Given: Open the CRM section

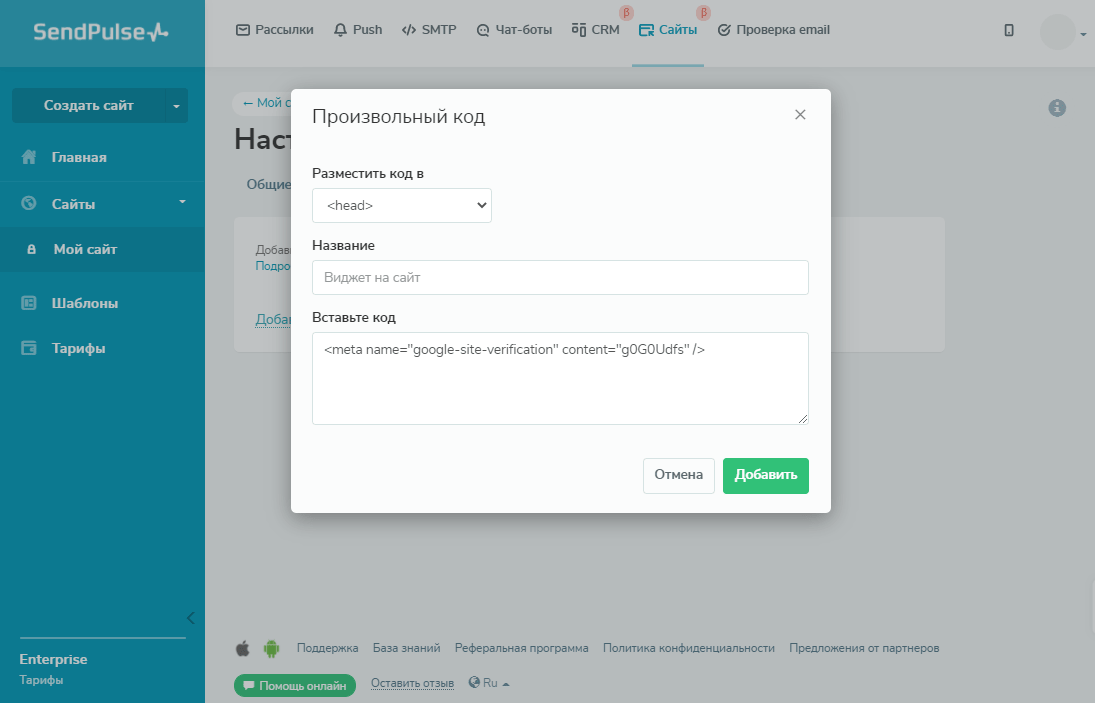Looking at the screenshot, I should pyautogui.click(x=596, y=30).
